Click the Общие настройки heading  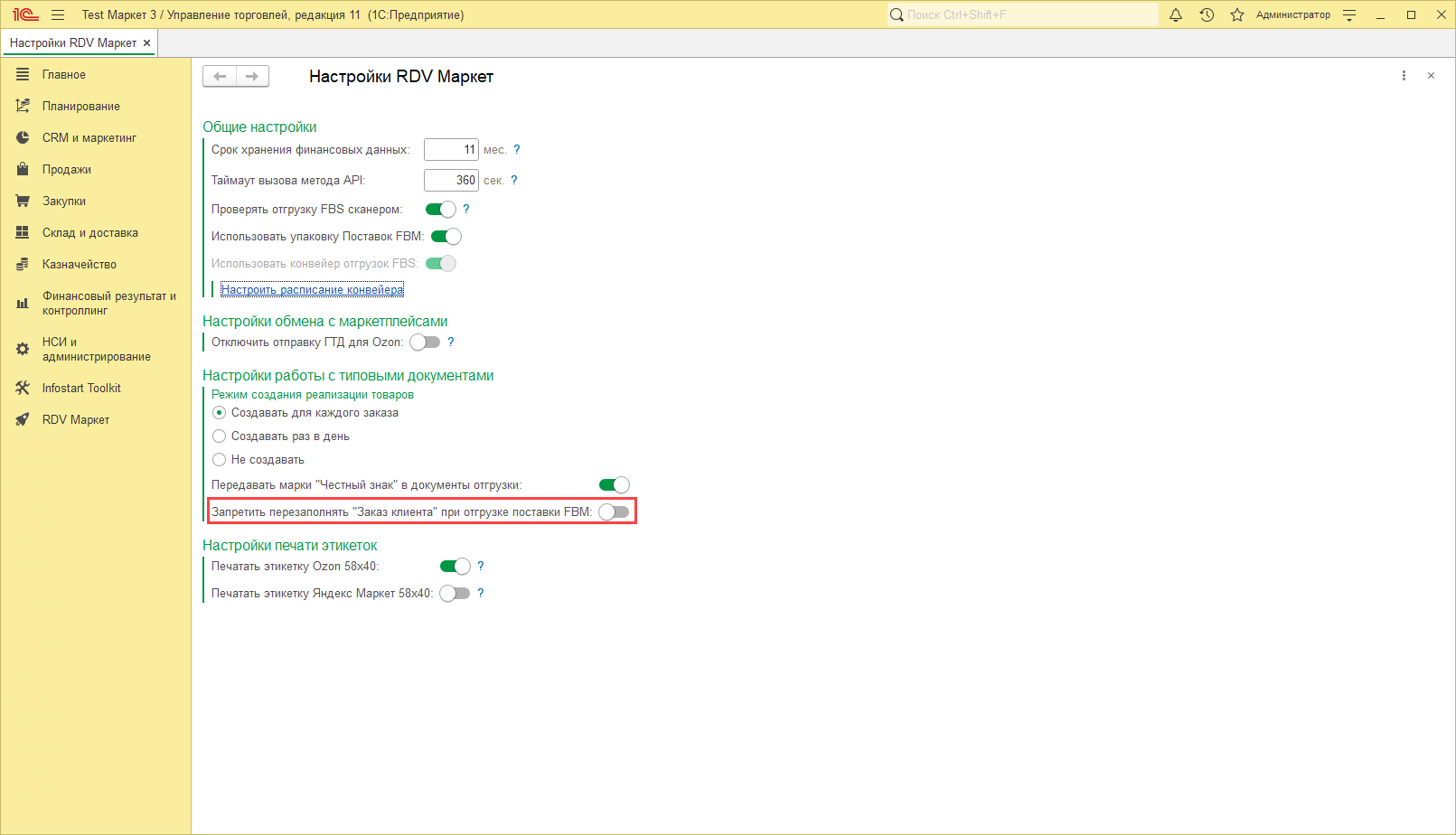tap(259, 127)
